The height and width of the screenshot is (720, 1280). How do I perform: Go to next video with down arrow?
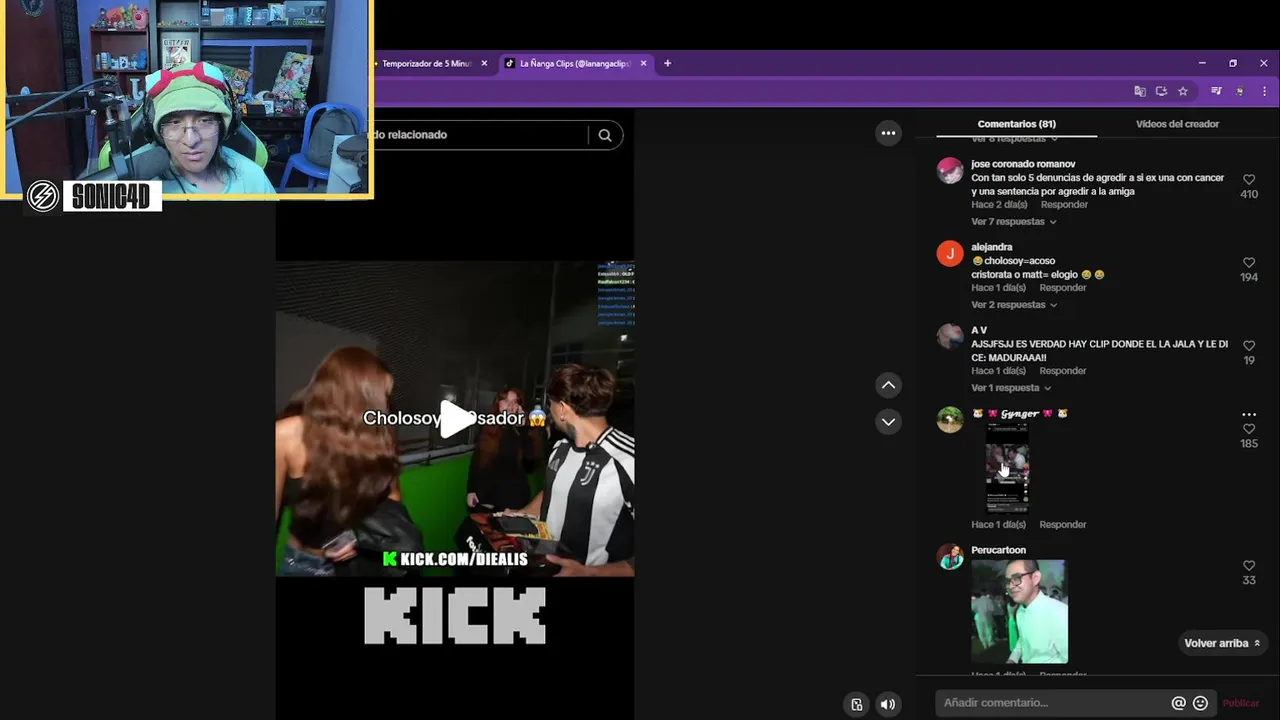(888, 422)
